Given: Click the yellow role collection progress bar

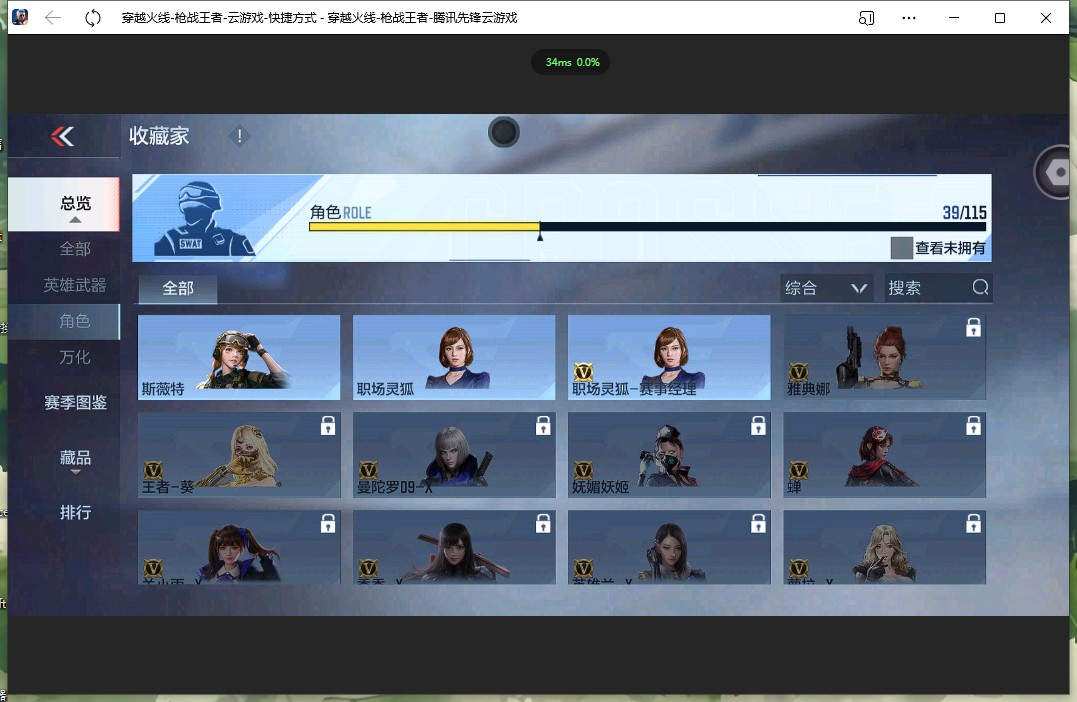Looking at the screenshot, I should point(424,227).
